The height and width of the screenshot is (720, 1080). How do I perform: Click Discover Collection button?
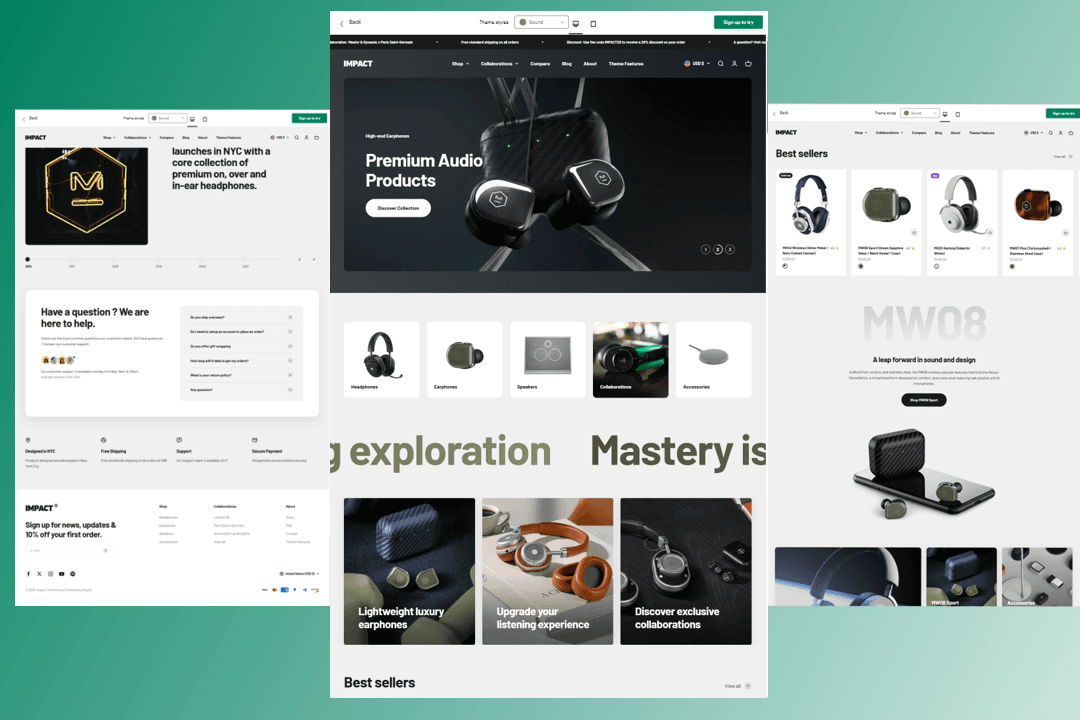click(398, 208)
